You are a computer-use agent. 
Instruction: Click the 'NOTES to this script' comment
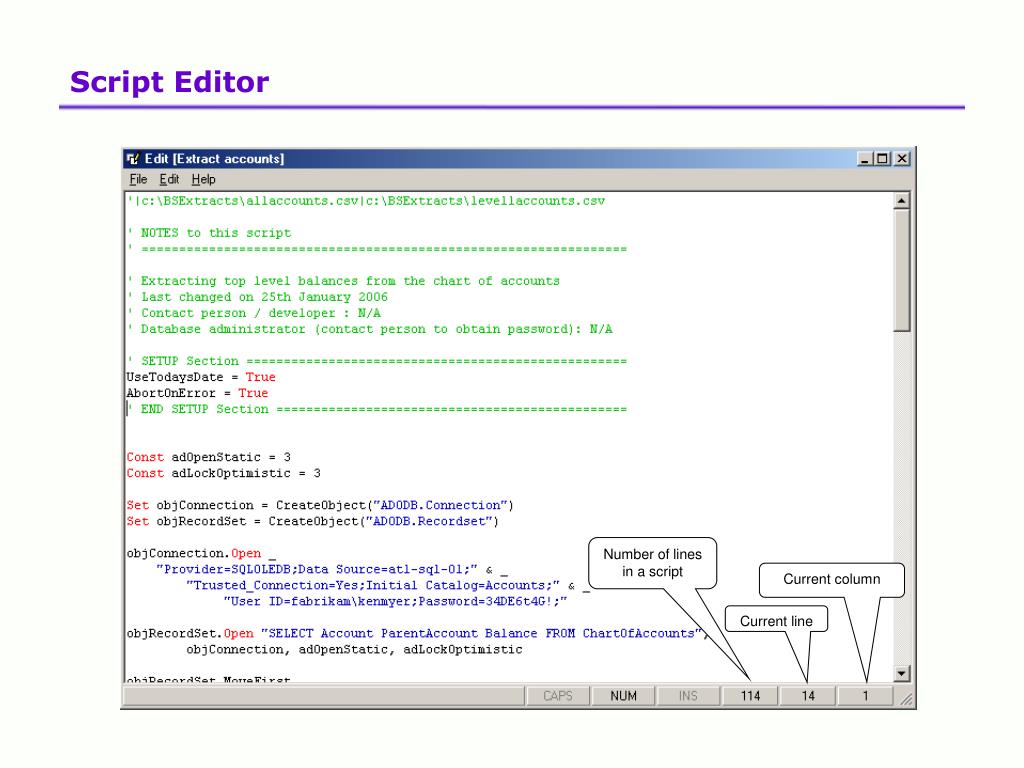click(210, 233)
